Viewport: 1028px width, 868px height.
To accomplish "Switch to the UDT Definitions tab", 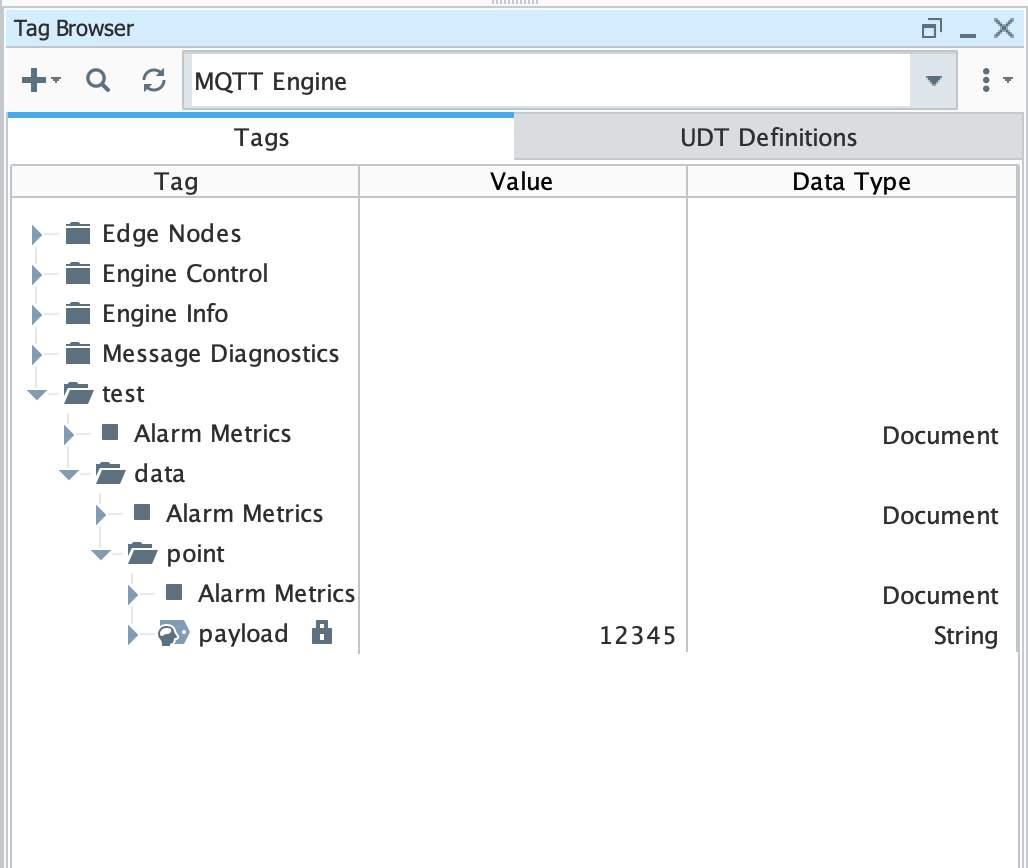I will [x=768, y=138].
